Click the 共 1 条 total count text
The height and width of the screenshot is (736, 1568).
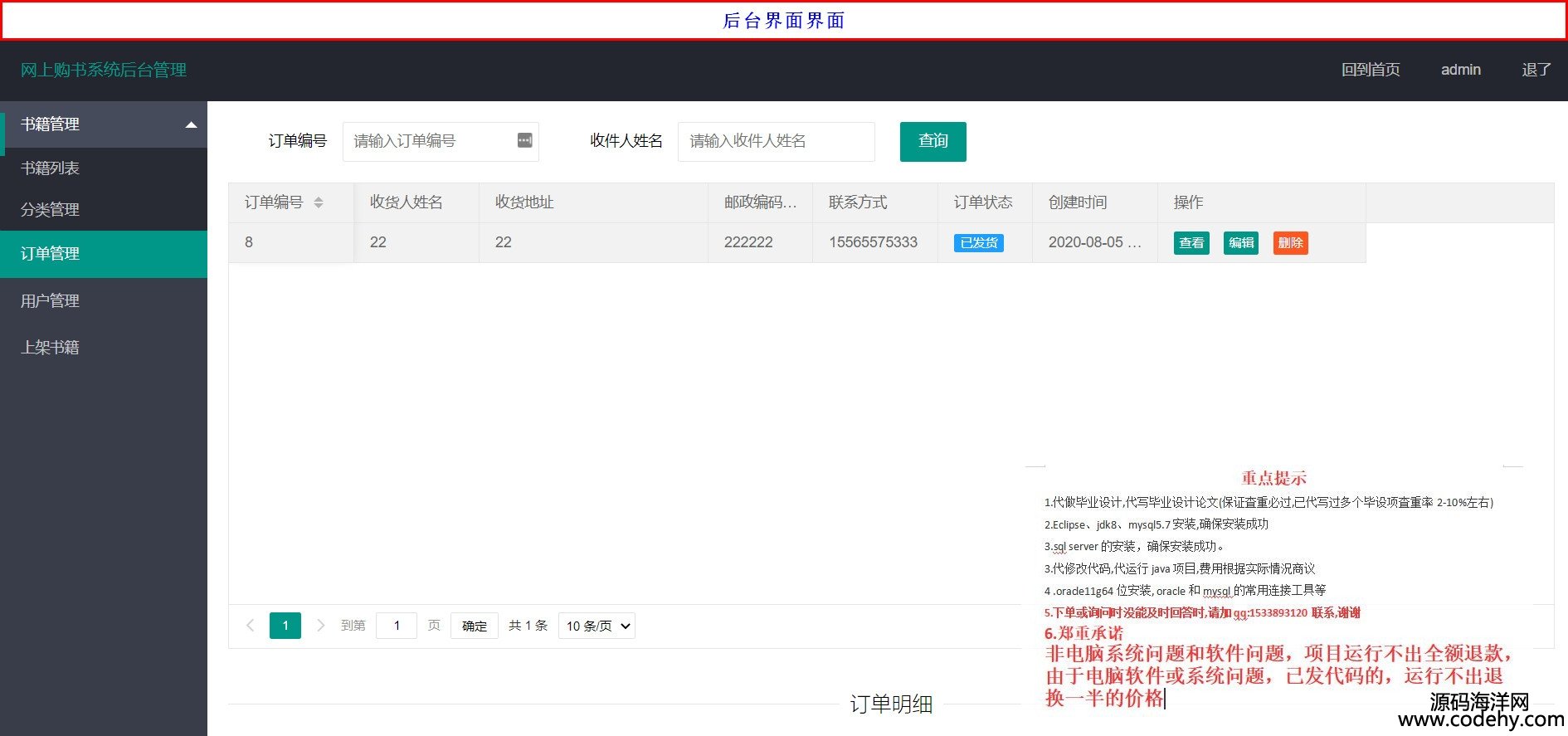coord(528,626)
